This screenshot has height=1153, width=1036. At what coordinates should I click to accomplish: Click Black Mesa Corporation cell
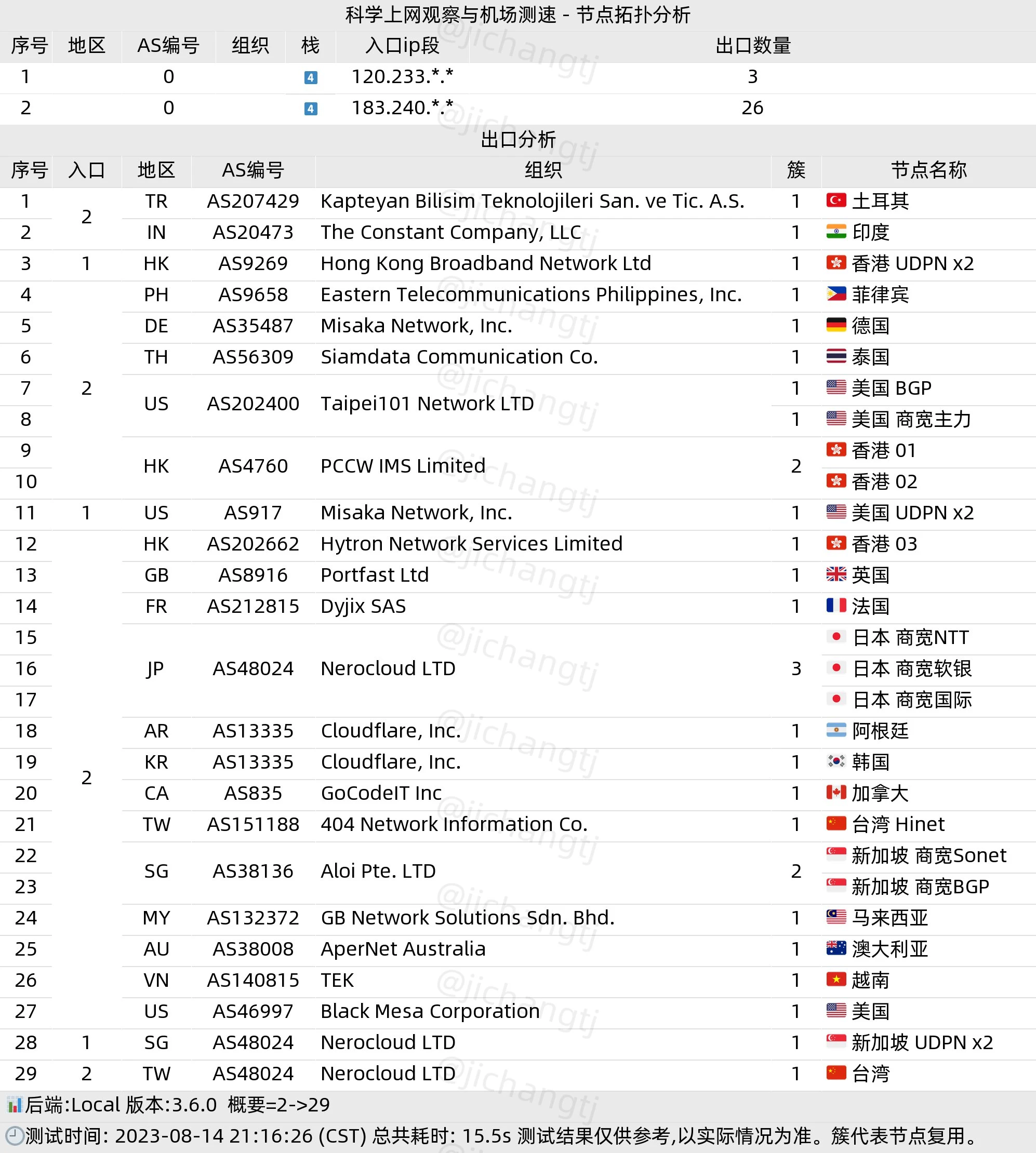(430, 1011)
